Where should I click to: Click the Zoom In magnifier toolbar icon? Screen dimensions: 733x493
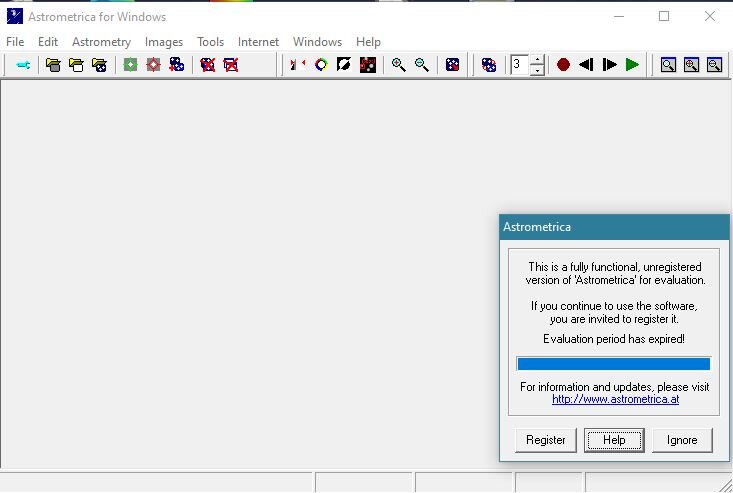pos(398,65)
